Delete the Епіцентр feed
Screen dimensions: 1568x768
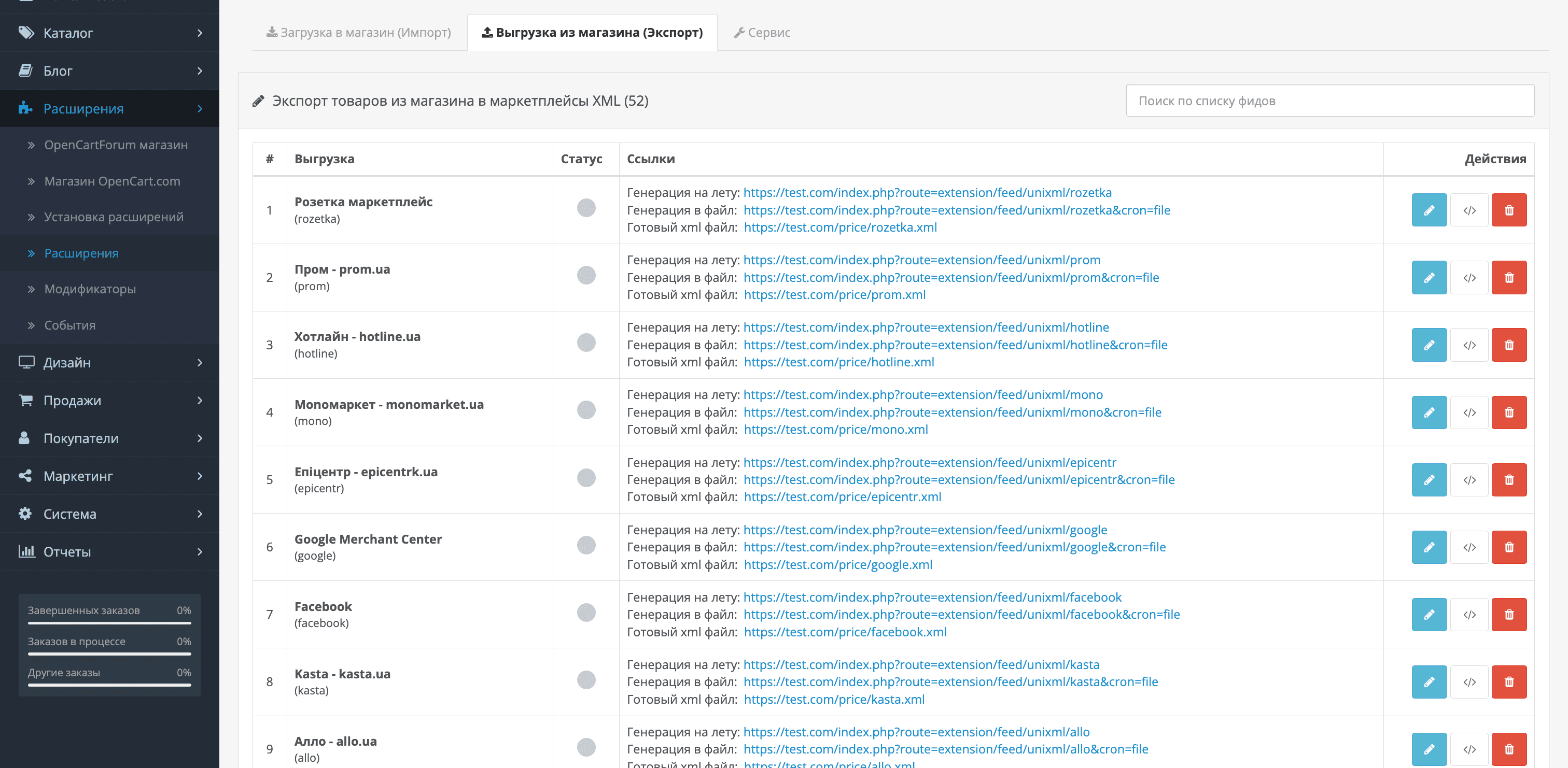coord(1509,479)
